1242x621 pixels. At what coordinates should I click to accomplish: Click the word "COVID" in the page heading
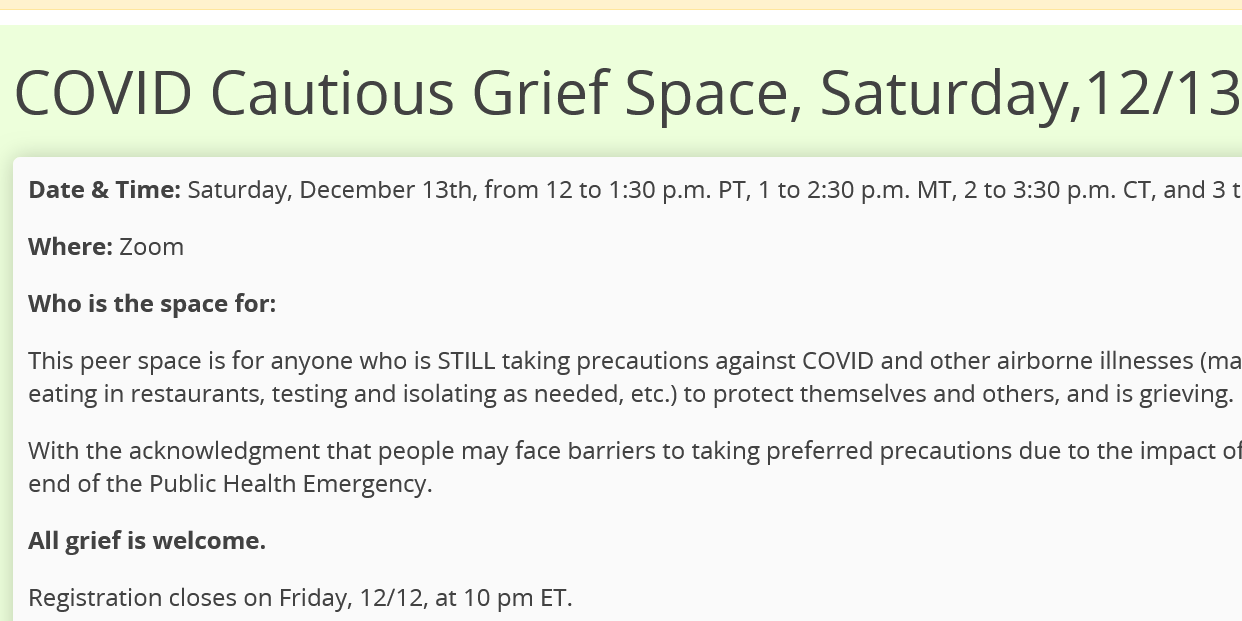(x=103, y=92)
